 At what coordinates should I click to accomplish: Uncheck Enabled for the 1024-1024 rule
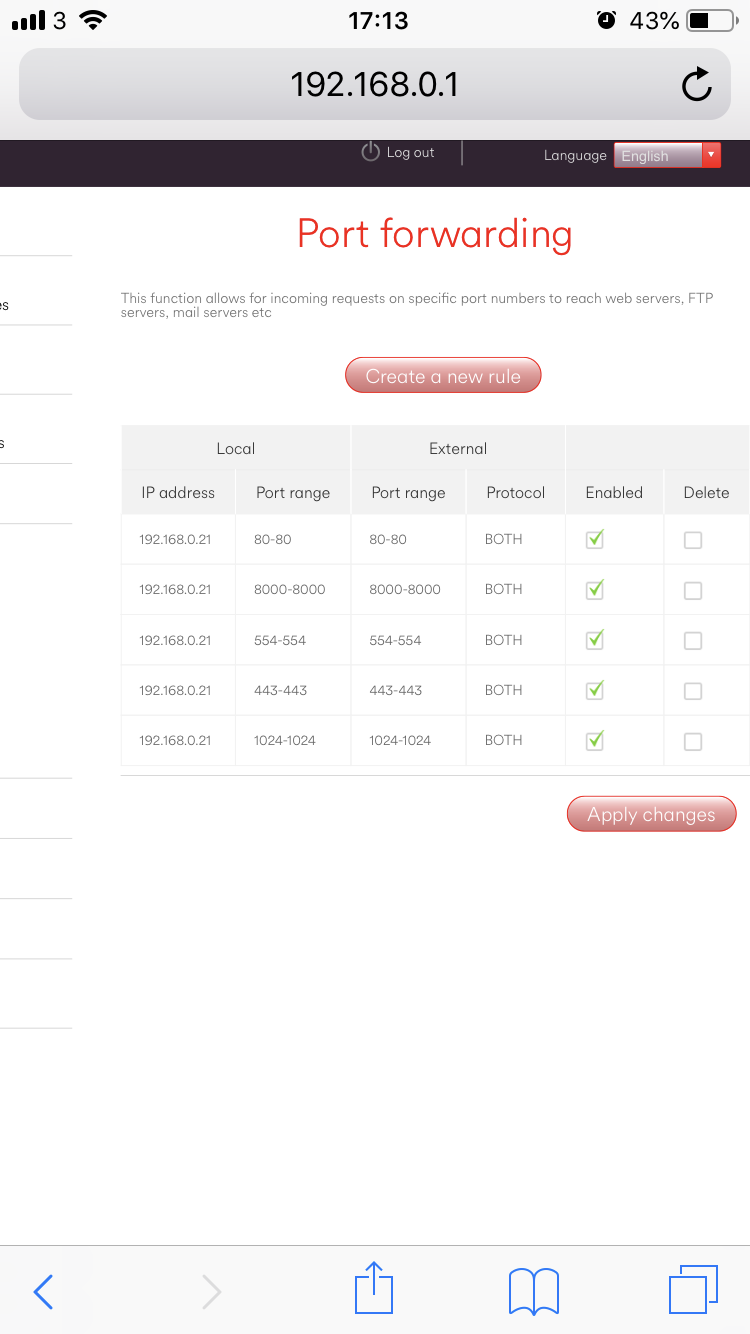click(595, 741)
